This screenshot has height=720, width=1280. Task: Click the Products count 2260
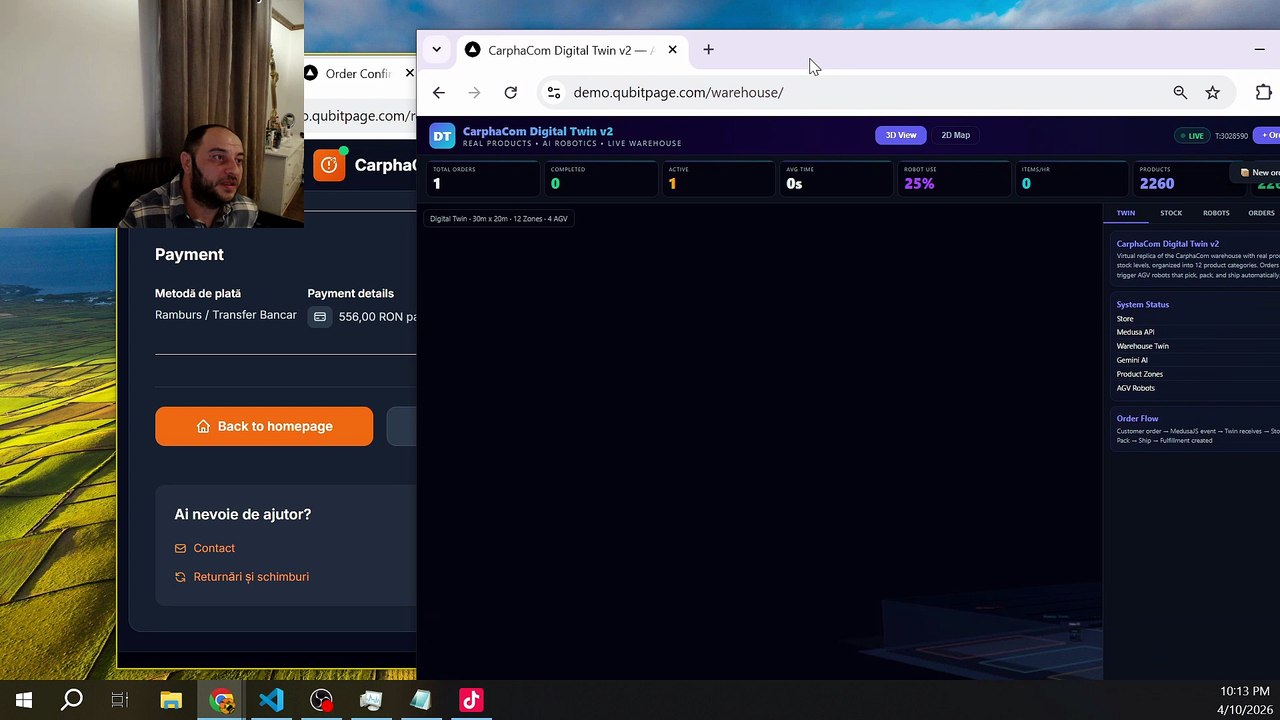(1157, 184)
